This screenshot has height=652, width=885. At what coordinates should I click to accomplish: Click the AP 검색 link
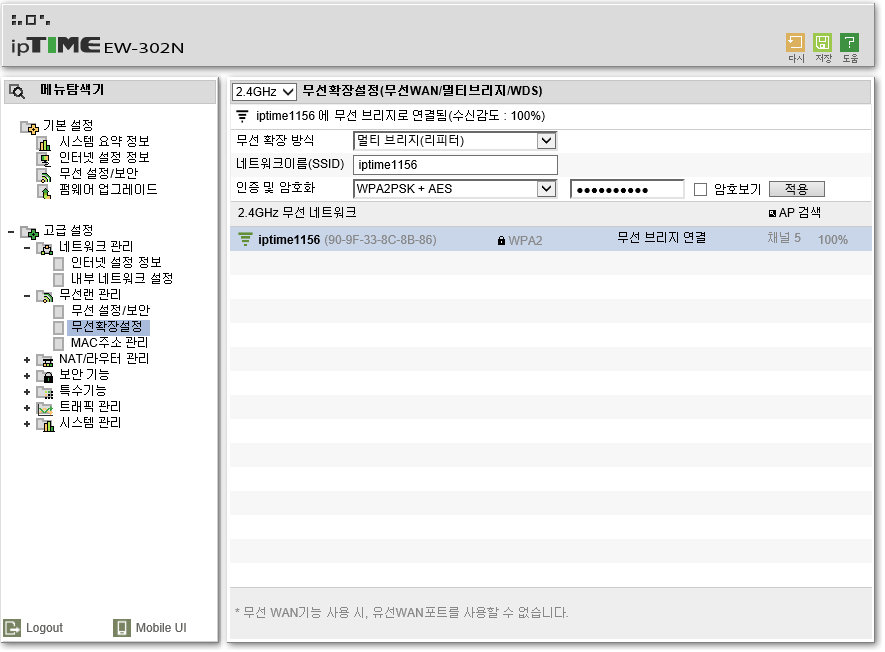(800, 213)
